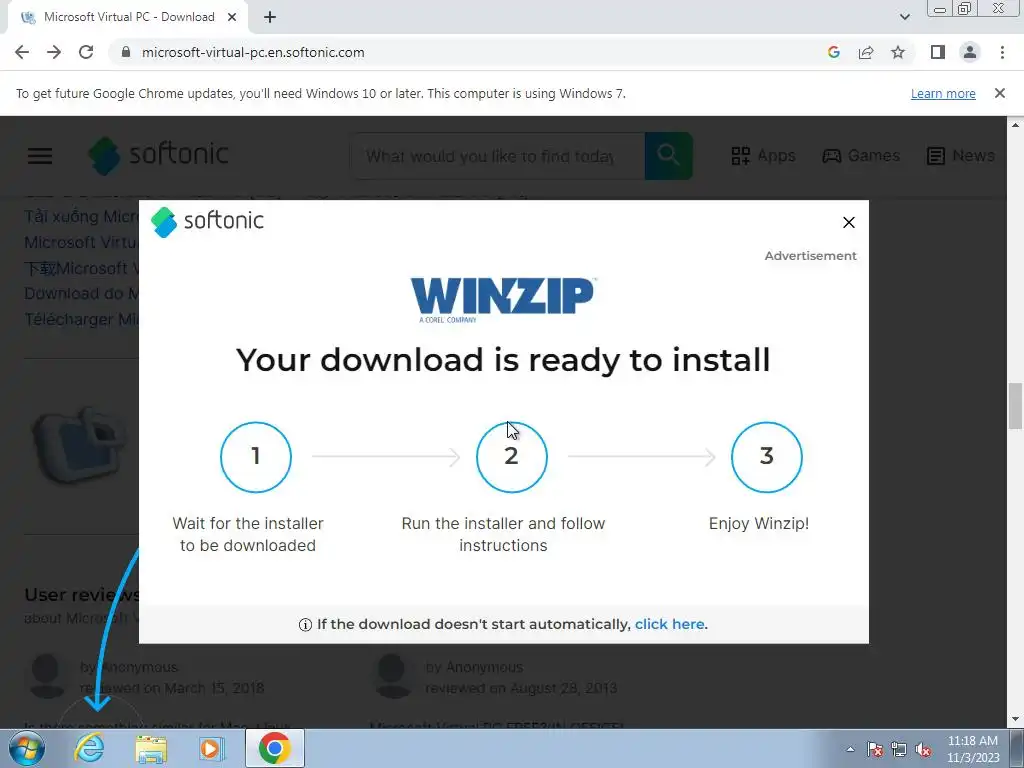This screenshot has width=1024, height=768.
Task: Dismiss the Chrome update notice bar
Action: [1000, 93]
